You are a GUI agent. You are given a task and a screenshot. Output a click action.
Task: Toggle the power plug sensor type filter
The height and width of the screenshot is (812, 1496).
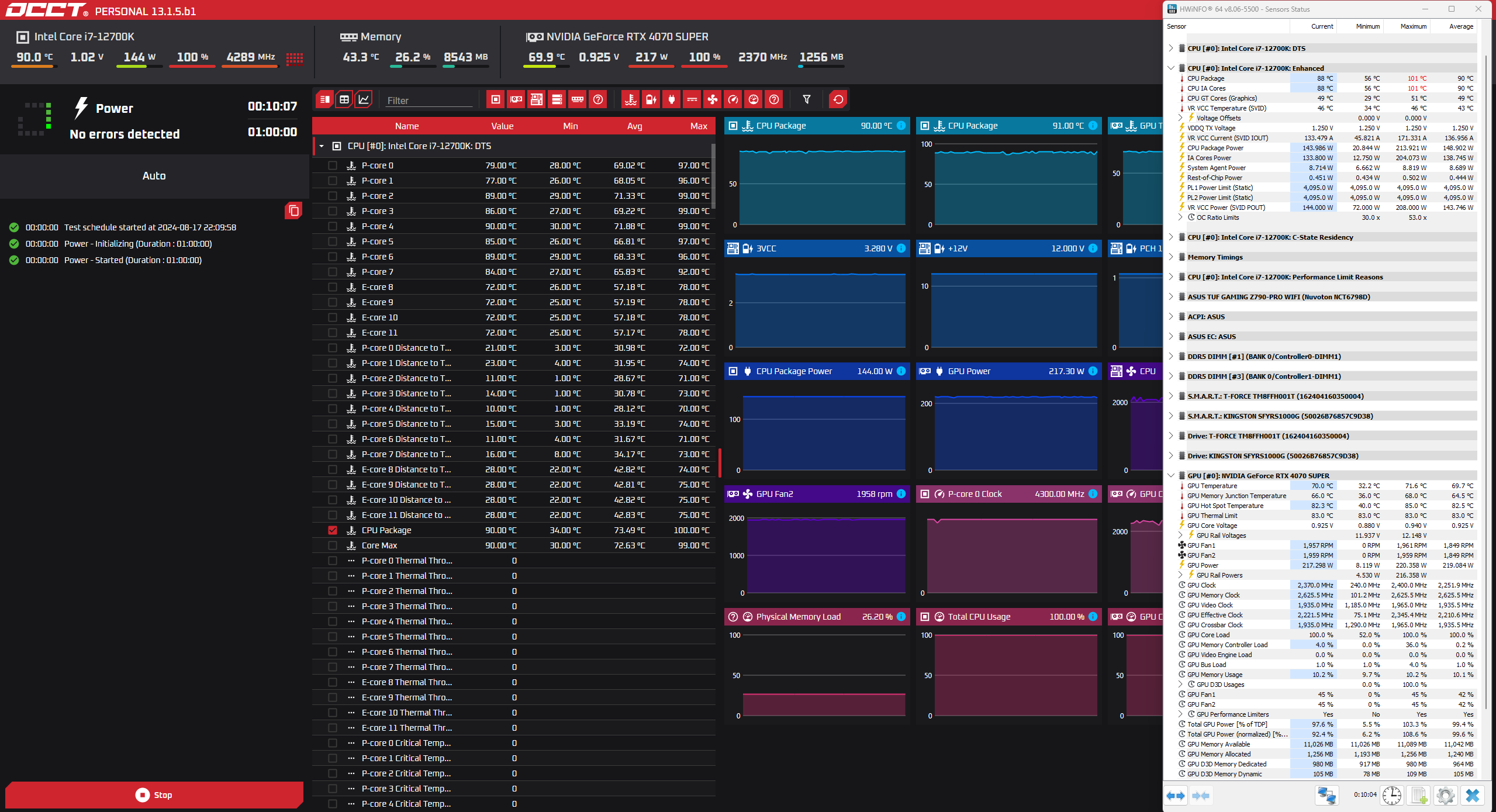coord(671,99)
